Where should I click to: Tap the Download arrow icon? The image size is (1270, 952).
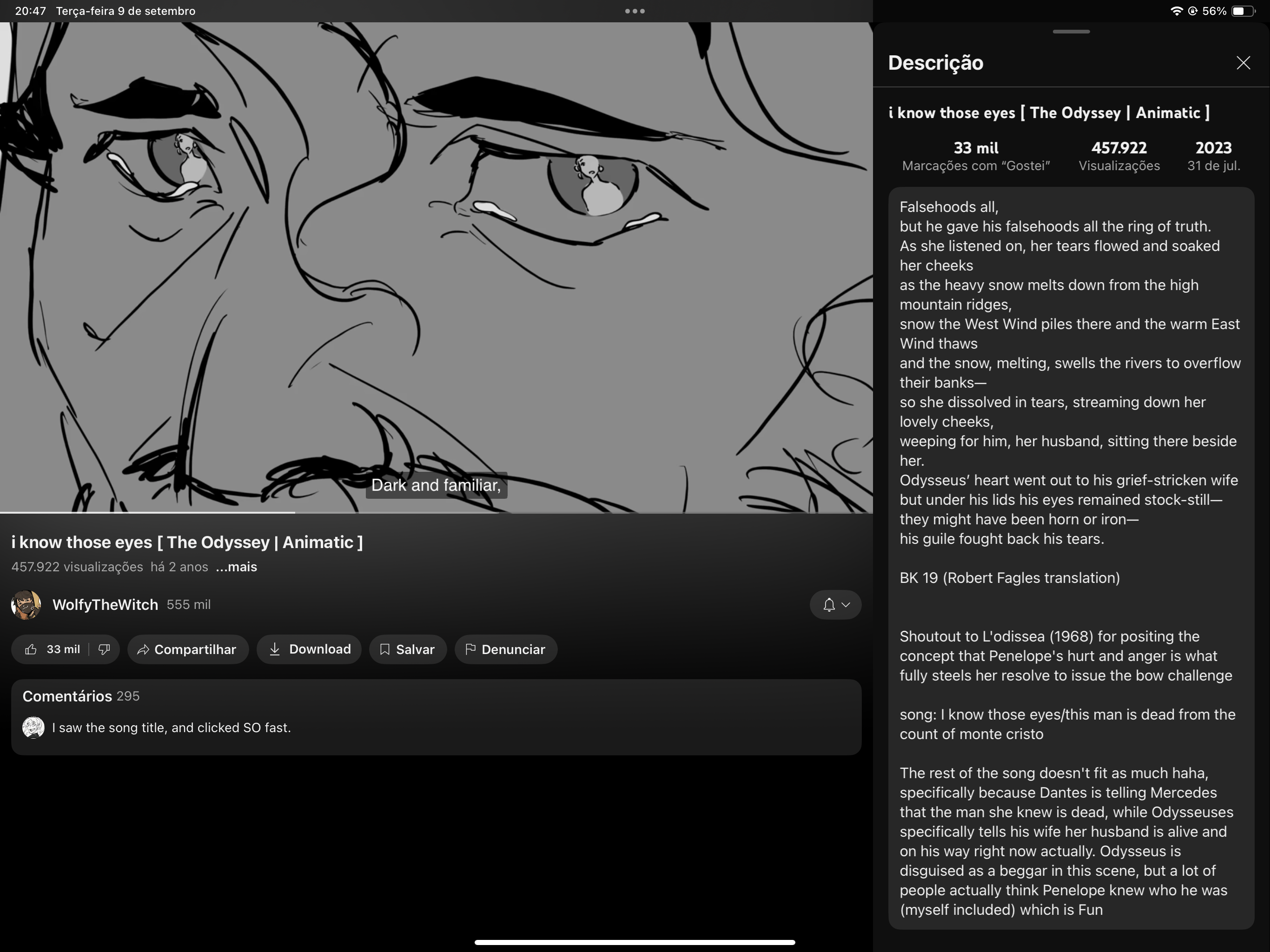275,649
